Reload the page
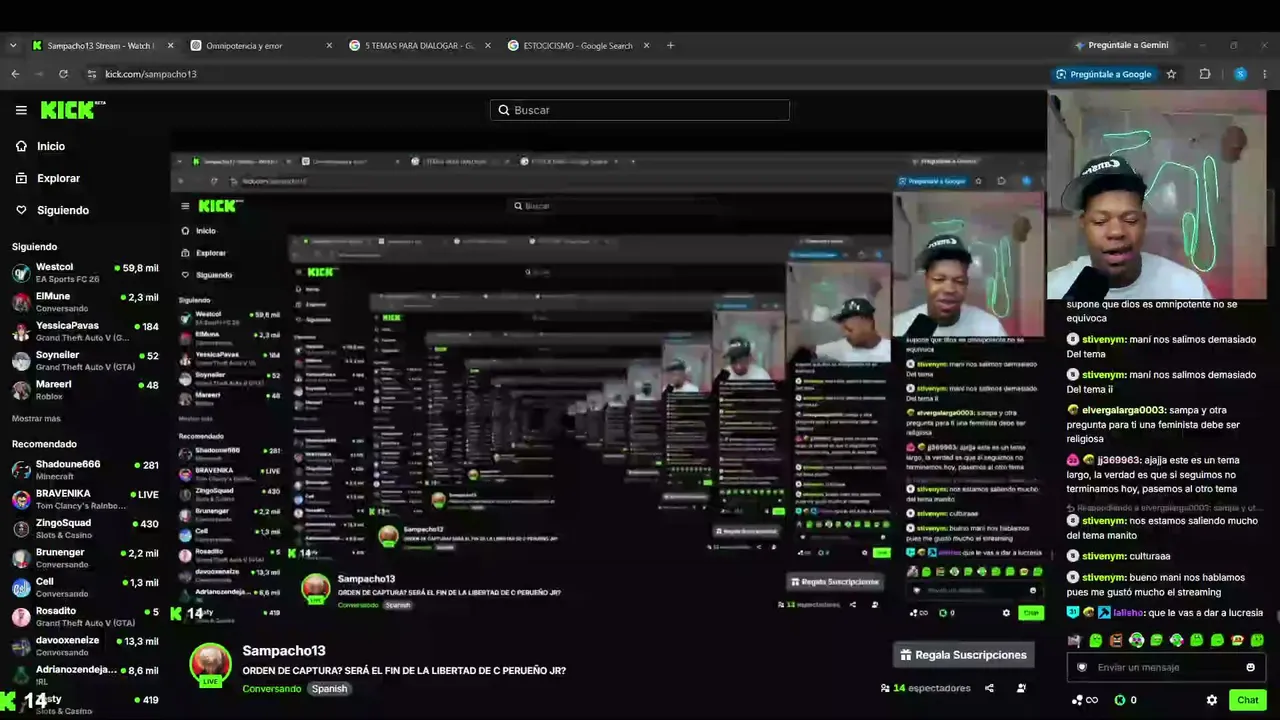1280x720 pixels. click(63, 74)
